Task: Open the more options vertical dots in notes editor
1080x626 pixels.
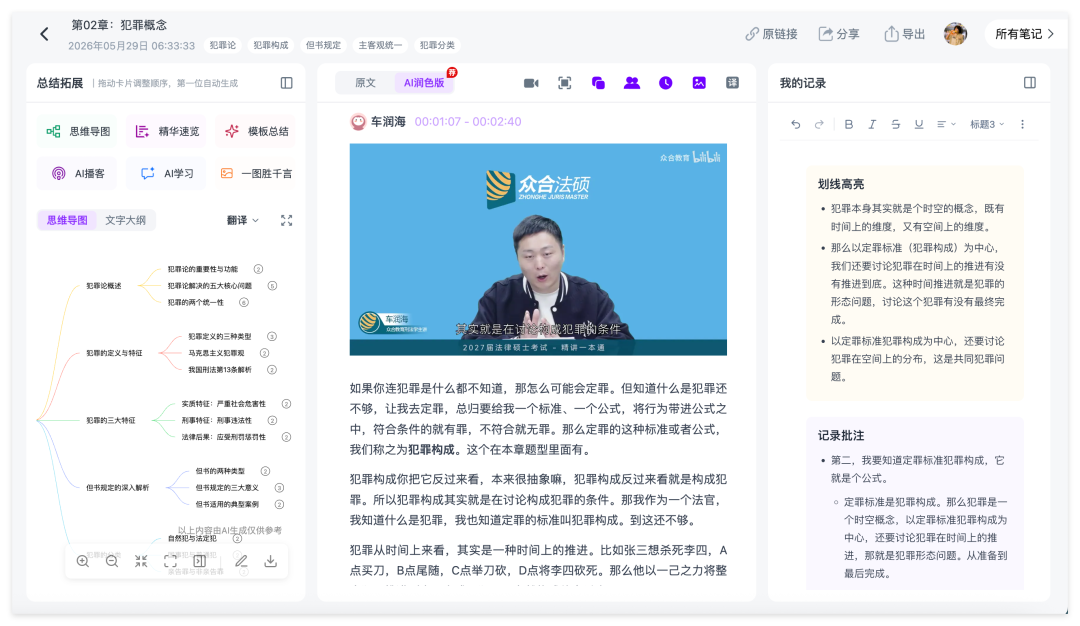Action: 1022,125
